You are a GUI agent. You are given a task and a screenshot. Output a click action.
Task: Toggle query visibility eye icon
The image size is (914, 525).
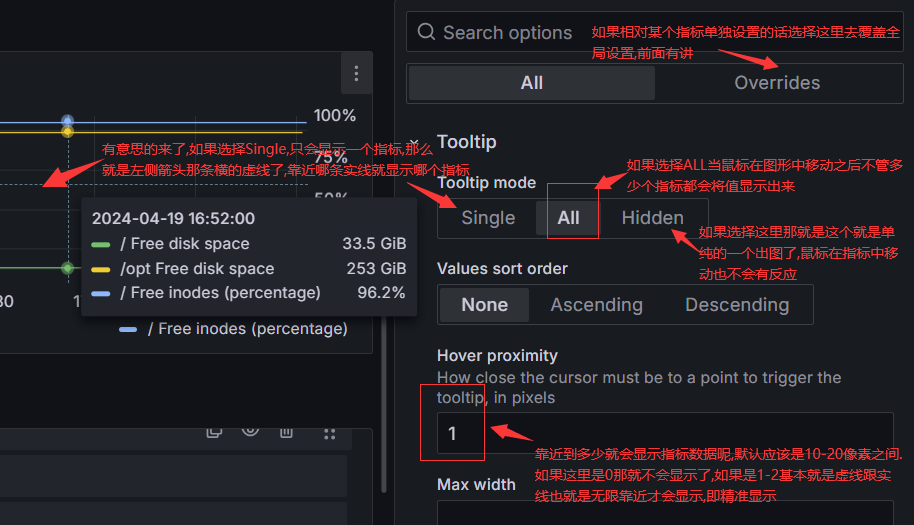click(250, 431)
